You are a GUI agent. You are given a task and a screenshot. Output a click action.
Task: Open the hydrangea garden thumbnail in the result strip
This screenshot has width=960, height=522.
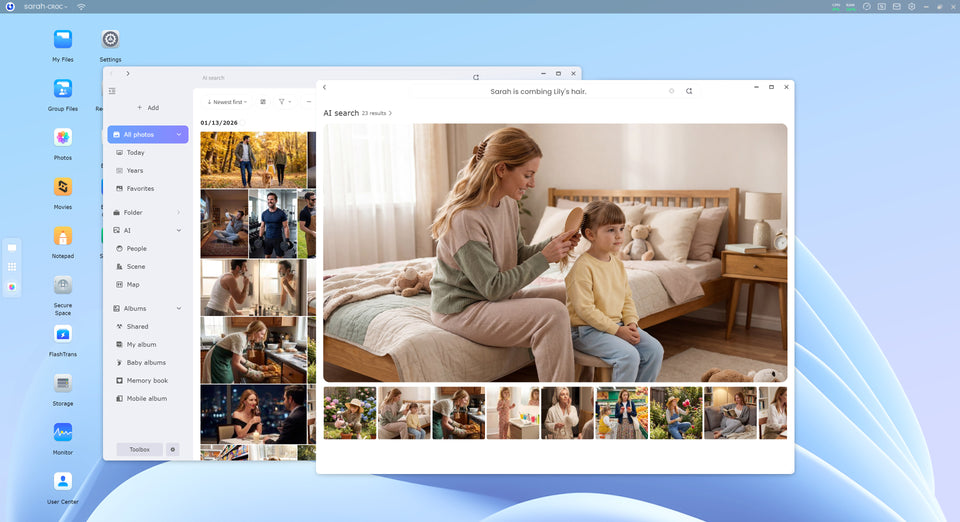(x=350, y=413)
